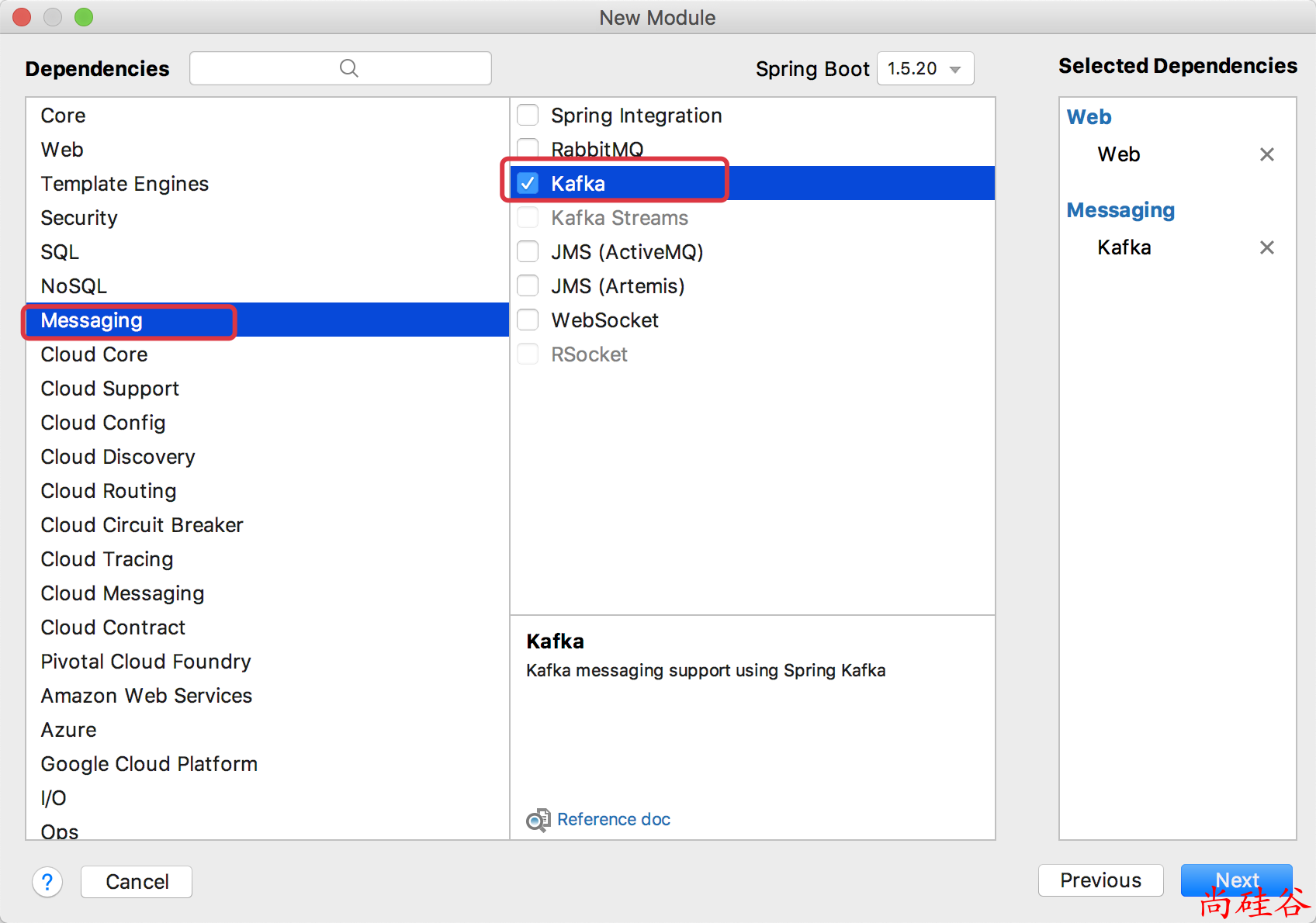This screenshot has width=1316, height=923.
Task: Toggle the Kafka Streams checkbox
Action: tap(528, 218)
